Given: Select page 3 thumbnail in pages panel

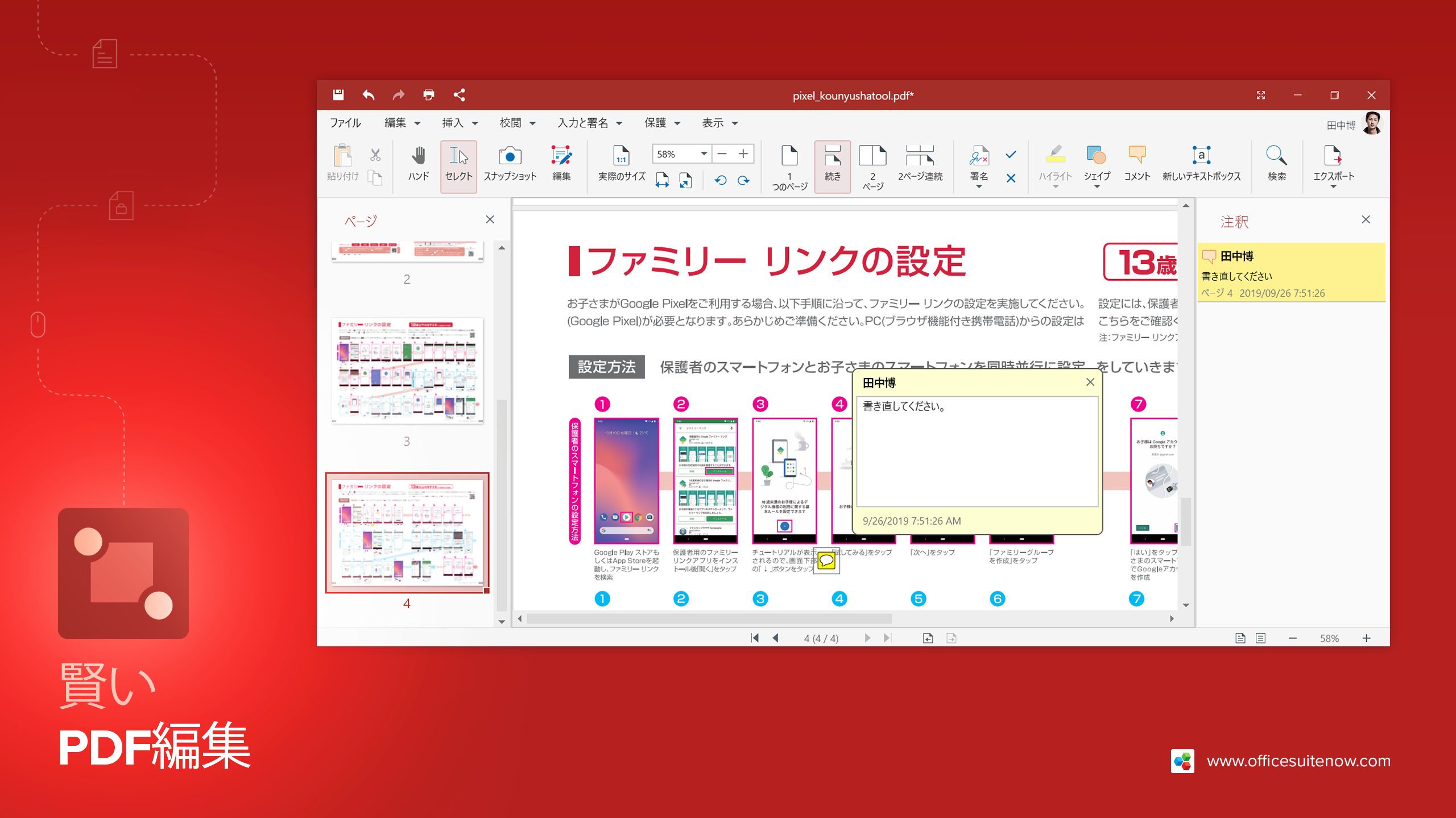Looking at the screenshot, I should [x=407, y=371].
